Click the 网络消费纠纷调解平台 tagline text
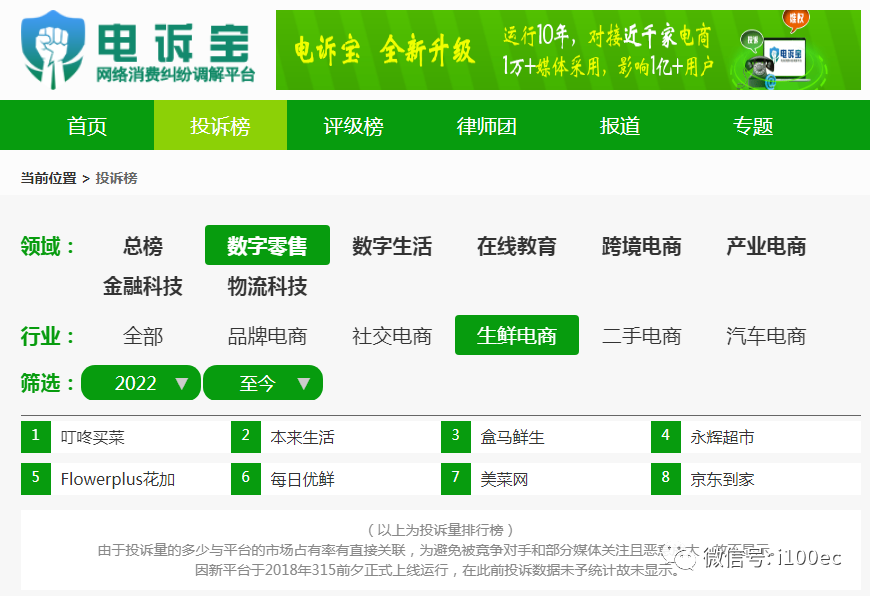Image resolution: width=870 pixels, height=596 pixels. (x=175, y=74)
